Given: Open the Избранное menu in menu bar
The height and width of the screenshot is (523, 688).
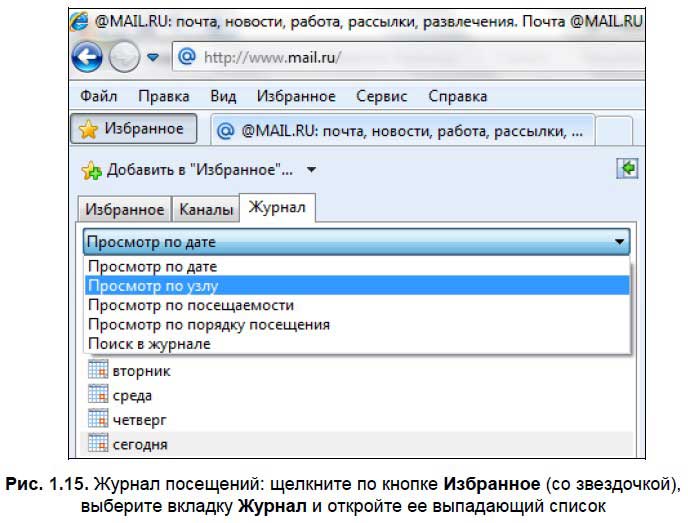Looking at the screenshot, I should pos(296,96).
